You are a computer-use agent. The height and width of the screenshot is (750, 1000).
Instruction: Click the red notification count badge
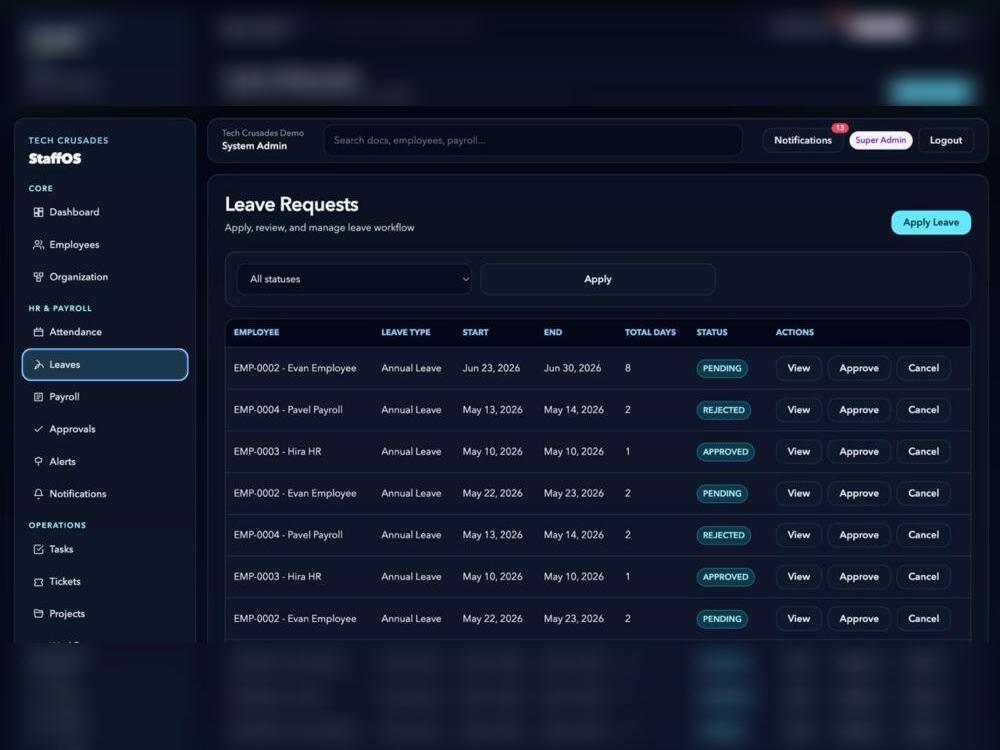(839, 128)
